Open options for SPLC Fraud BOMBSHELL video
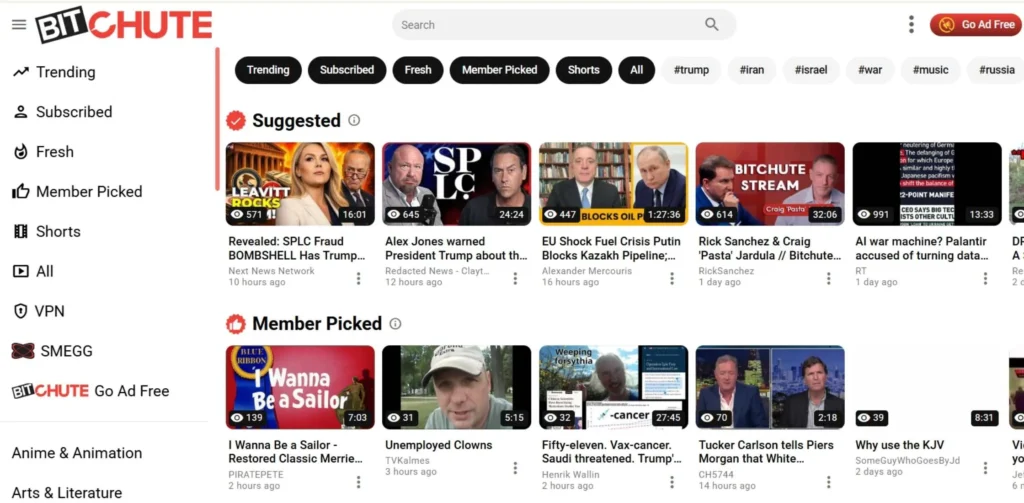This screenshot has width=1024, height=503. [x=359, y=279]
